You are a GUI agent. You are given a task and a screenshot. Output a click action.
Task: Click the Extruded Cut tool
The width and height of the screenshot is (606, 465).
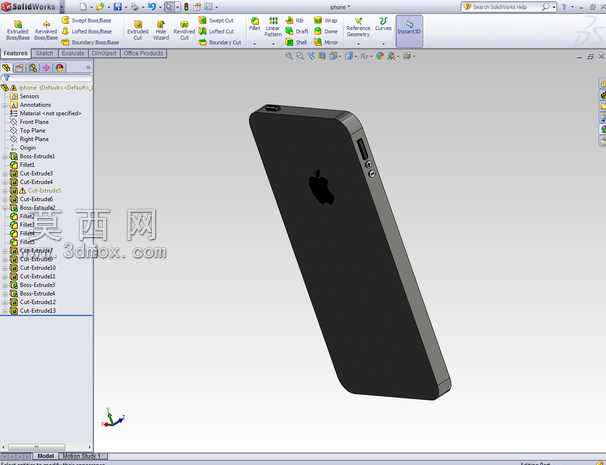(138, 30)
